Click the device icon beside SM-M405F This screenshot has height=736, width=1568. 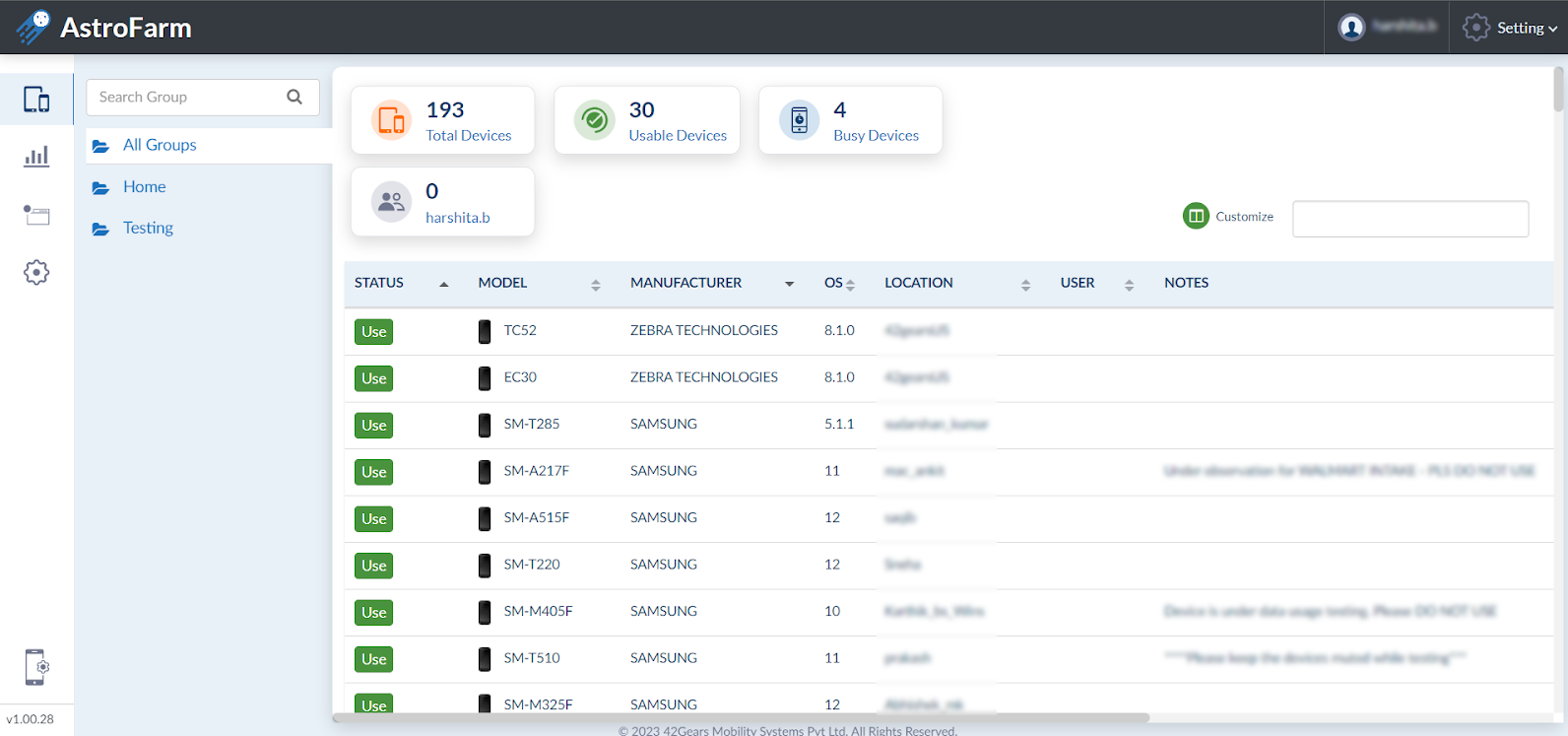pyautogui.click(x=485, y=612)
